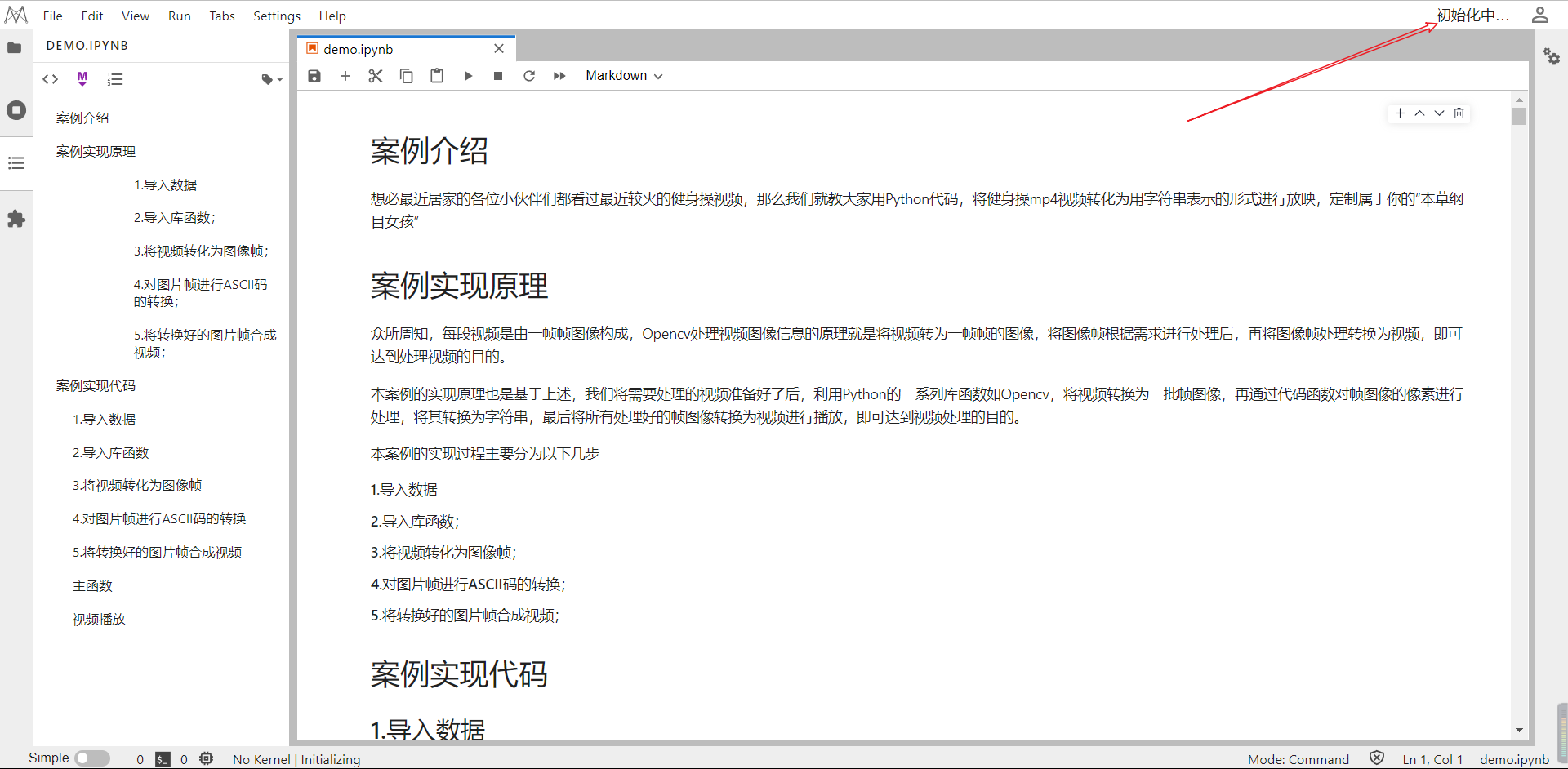Click the notebook trust shield icon
The height and width of the screenshot is (769, 1568).
(x=1377, y=758)
